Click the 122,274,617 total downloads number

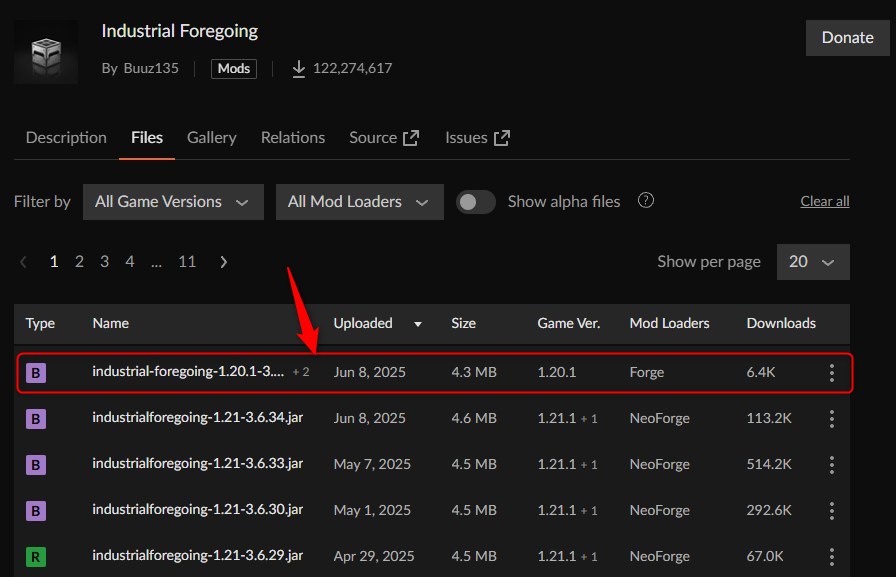pos(353,69)
